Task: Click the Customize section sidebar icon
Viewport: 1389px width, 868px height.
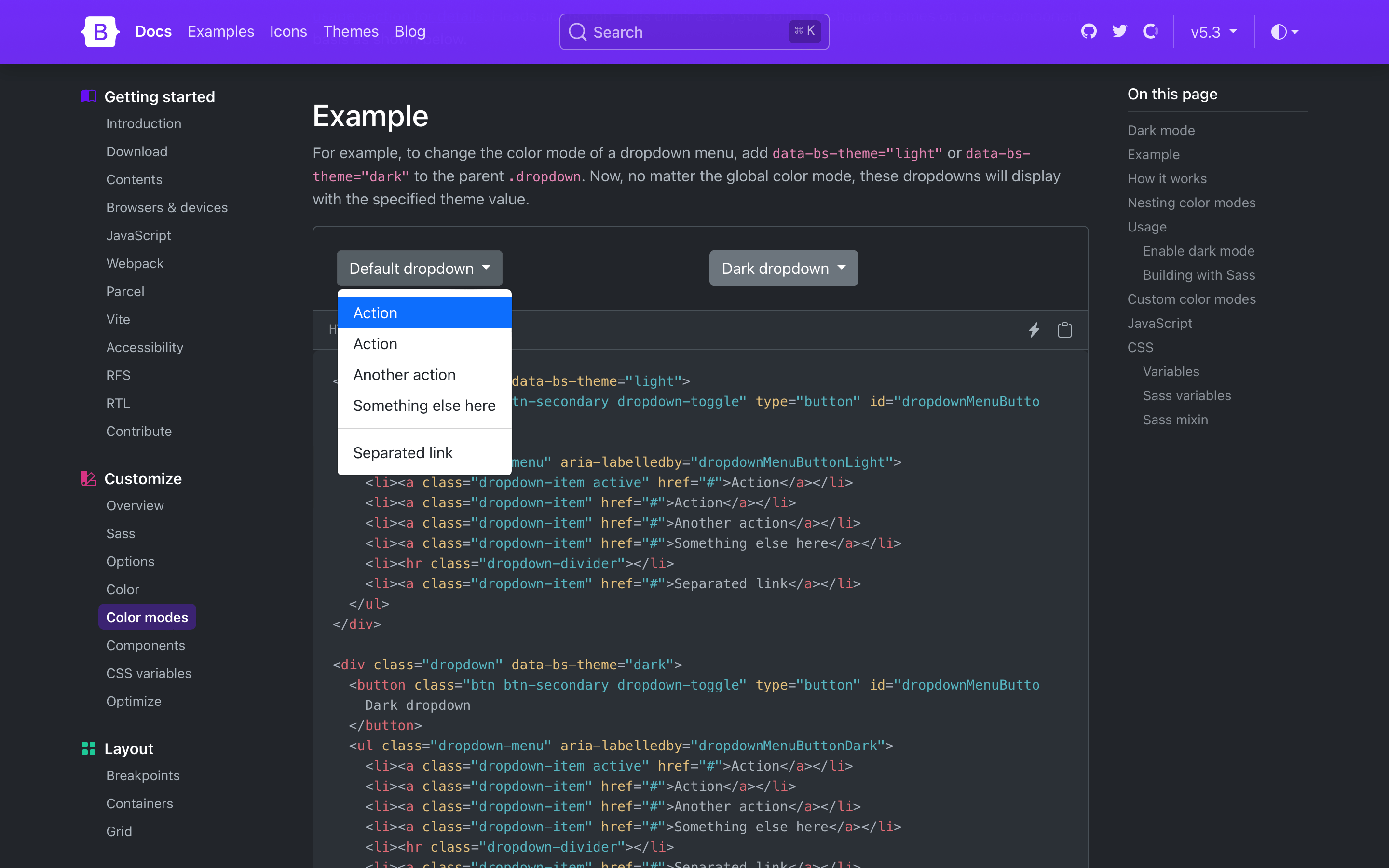Action: click(88, 477)
